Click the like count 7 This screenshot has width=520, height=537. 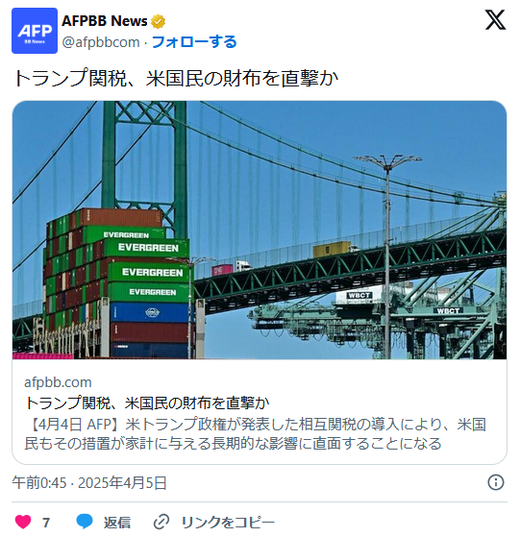46,522
